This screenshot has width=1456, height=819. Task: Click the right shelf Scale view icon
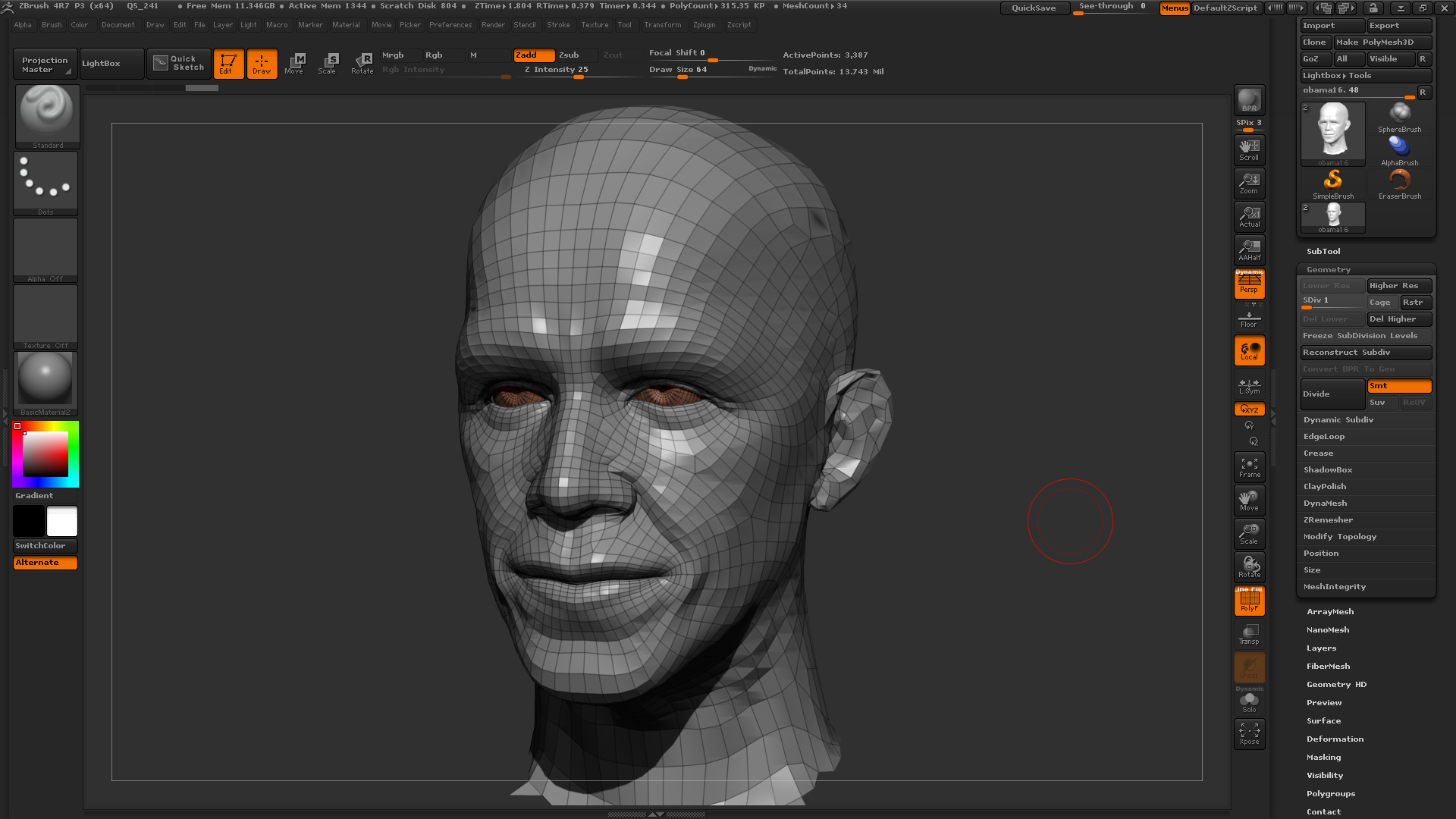point(1249,534)
